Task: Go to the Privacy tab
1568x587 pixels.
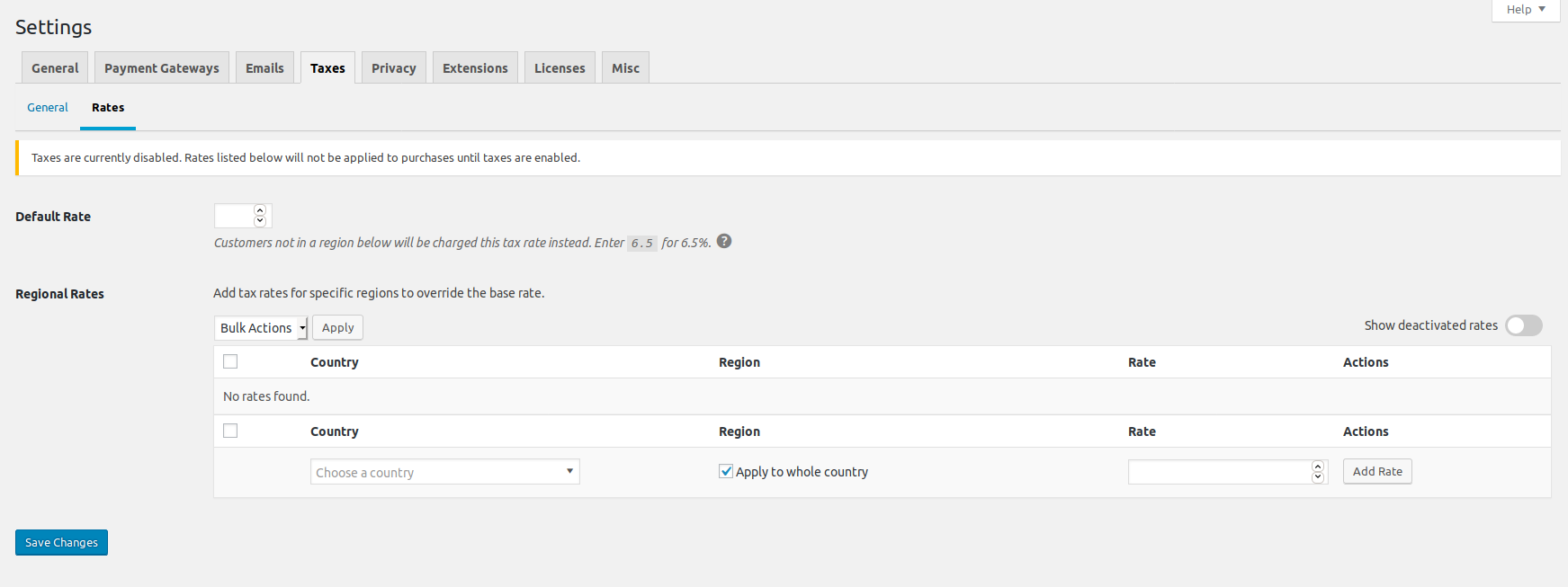Action: click(x=394, y=68)
